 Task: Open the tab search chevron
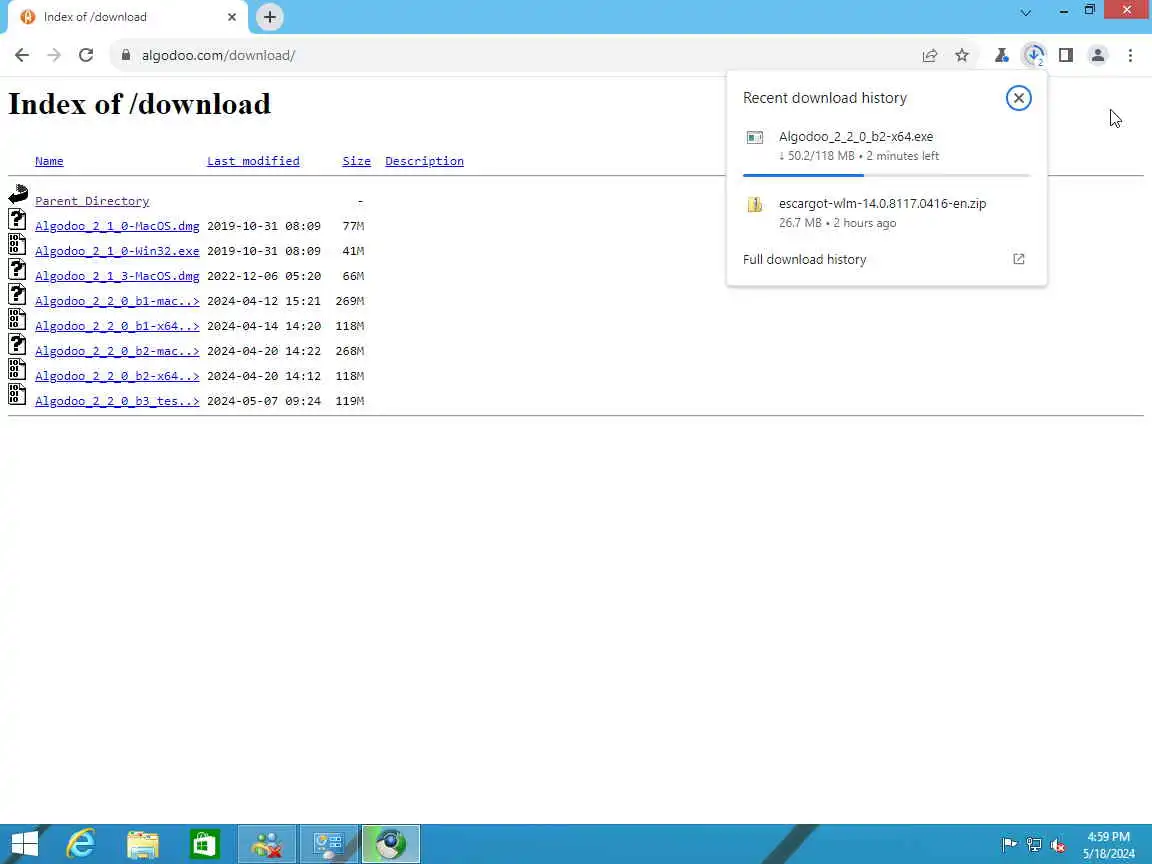pyautogui.click(x=1026, y=12)
